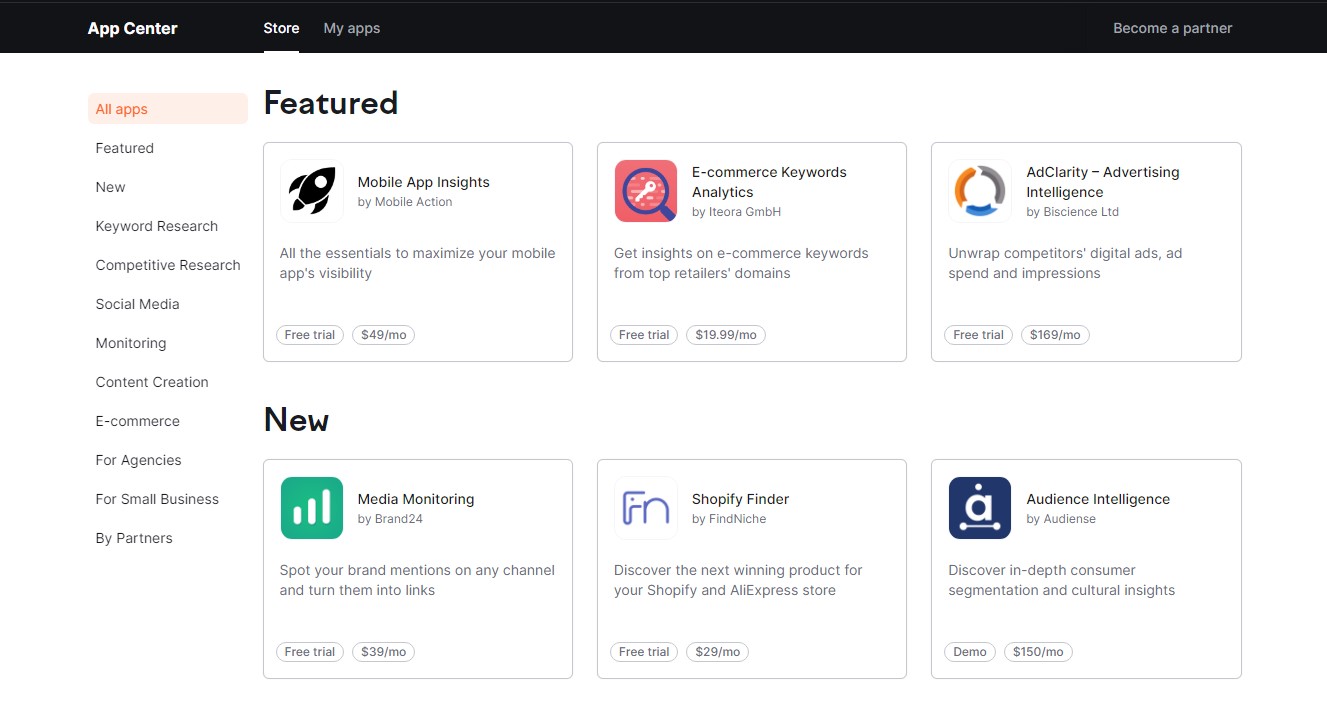Open the Competitive Research category
This screenshot has height=718, width=1327.
tap(168, 265)
